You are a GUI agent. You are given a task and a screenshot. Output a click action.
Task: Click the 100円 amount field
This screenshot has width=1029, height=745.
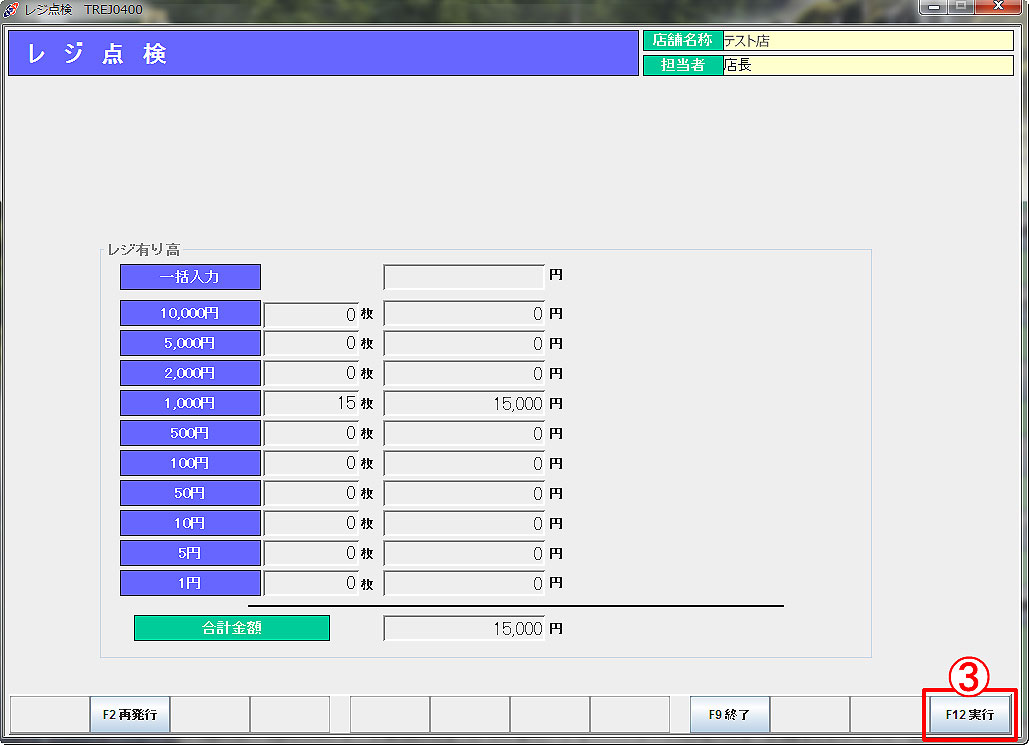[x=464, y=463]
